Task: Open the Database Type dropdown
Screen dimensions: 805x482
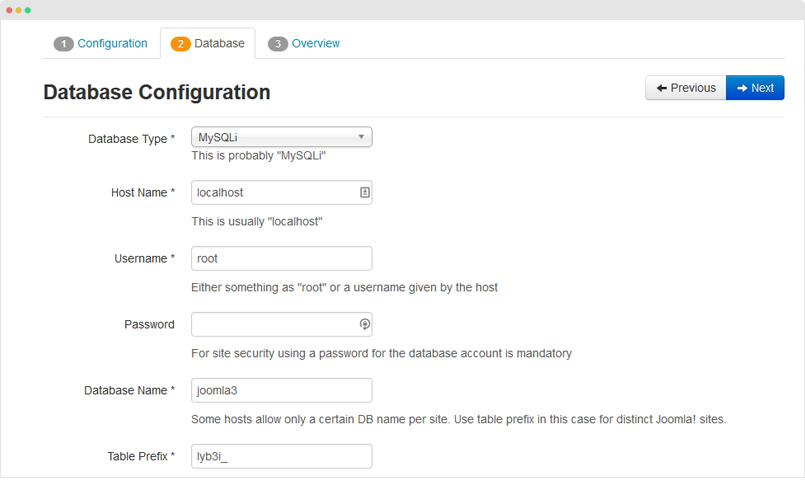Action: click(281, 137)
